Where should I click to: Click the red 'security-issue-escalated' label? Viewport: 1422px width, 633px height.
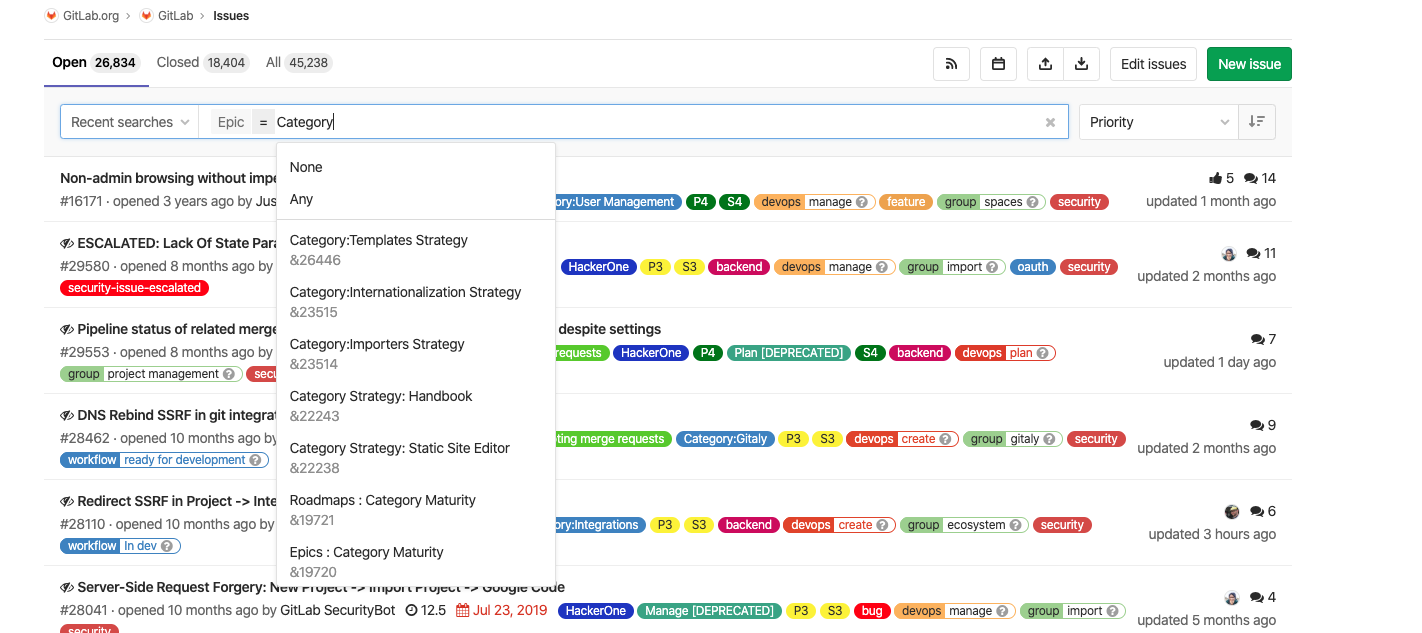(134, 288)
